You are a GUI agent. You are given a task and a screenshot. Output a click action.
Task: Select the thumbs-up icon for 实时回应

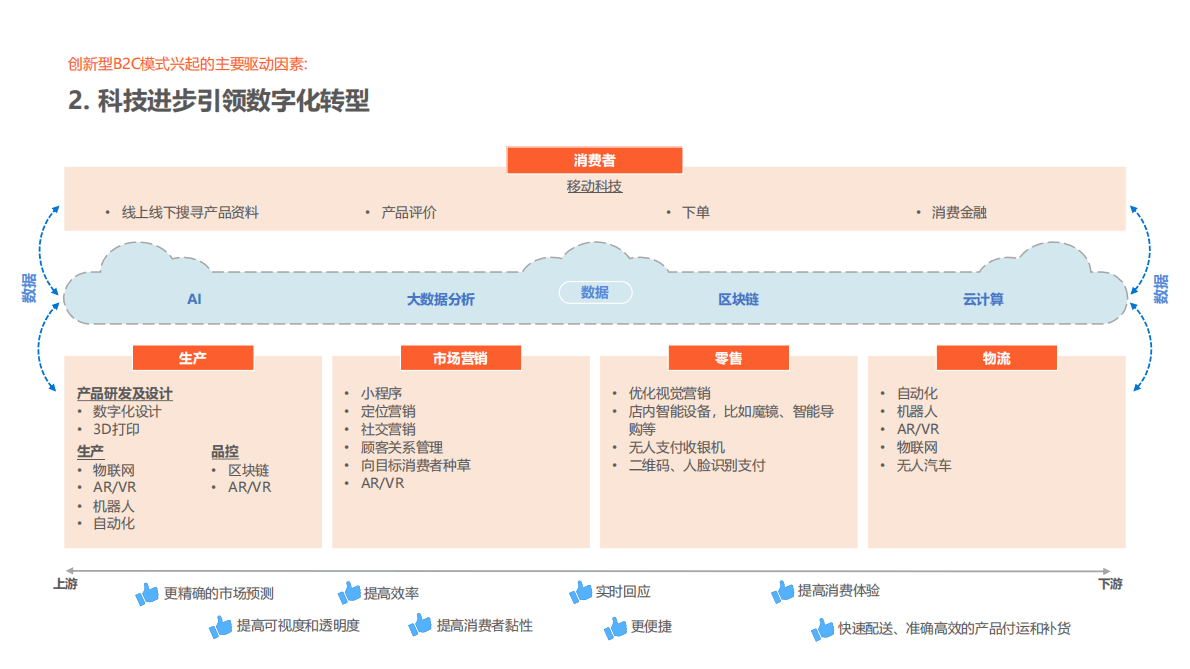pos(580,592)
